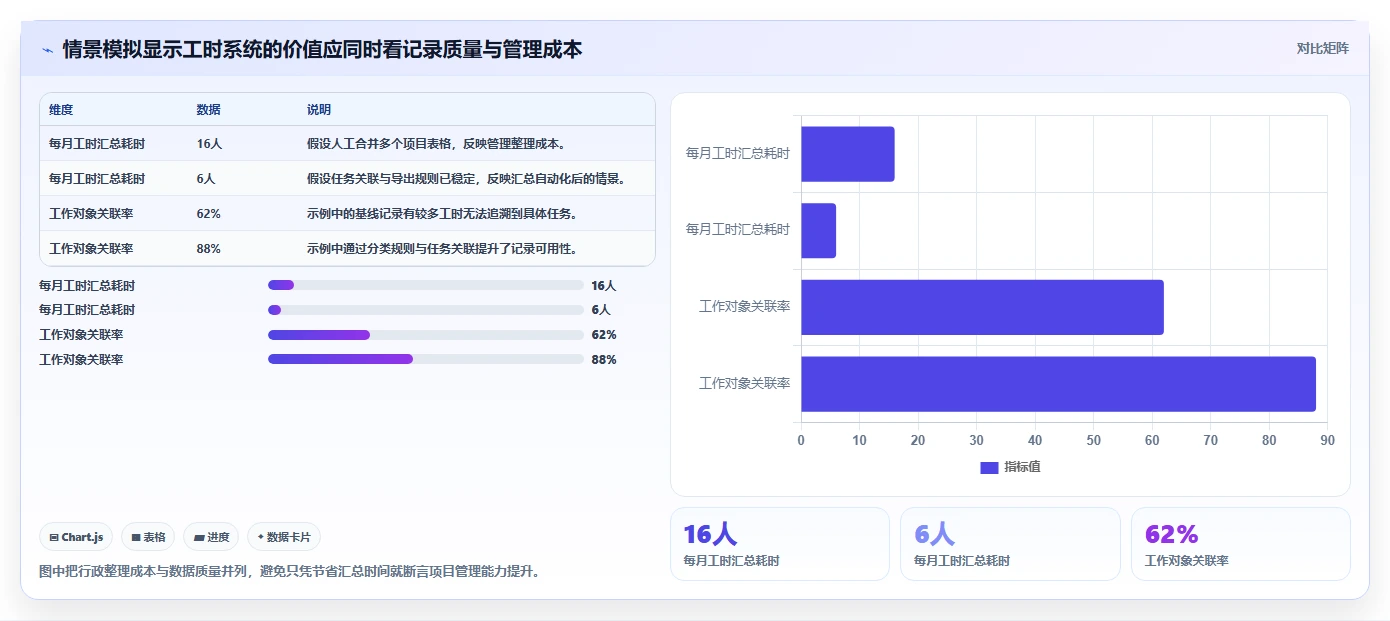
Task: Click the caption starting 图中把行政整理成本
Action: pyautogui.click(x=289, y=572)
